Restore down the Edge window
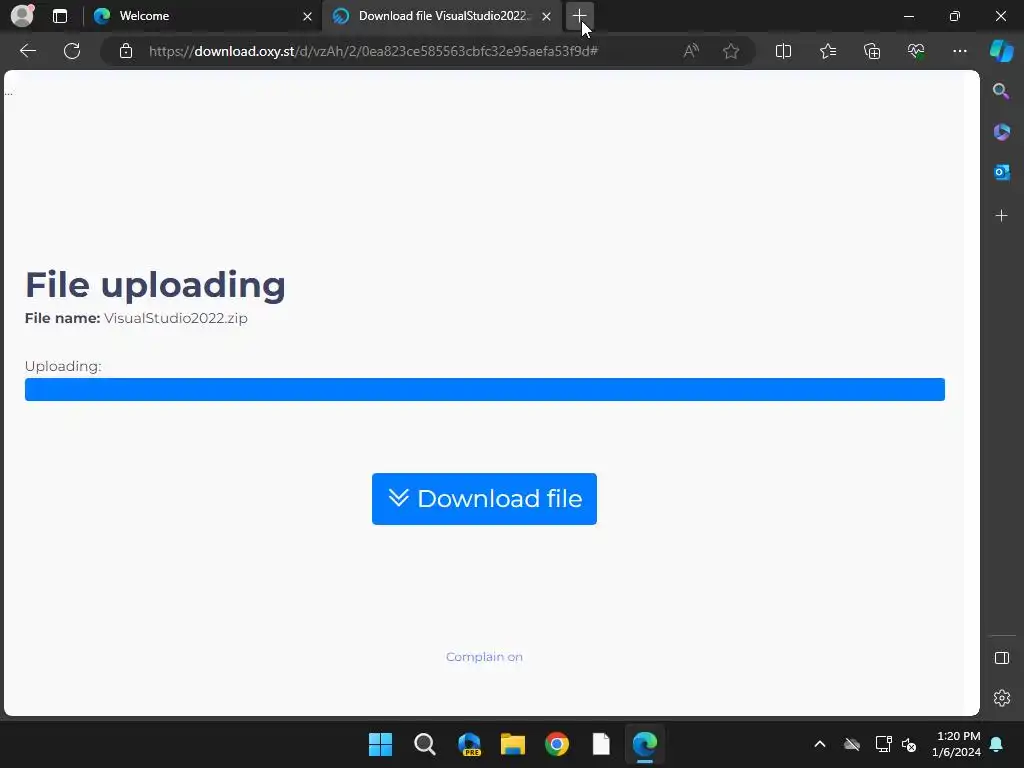 [x=955, y=16]
